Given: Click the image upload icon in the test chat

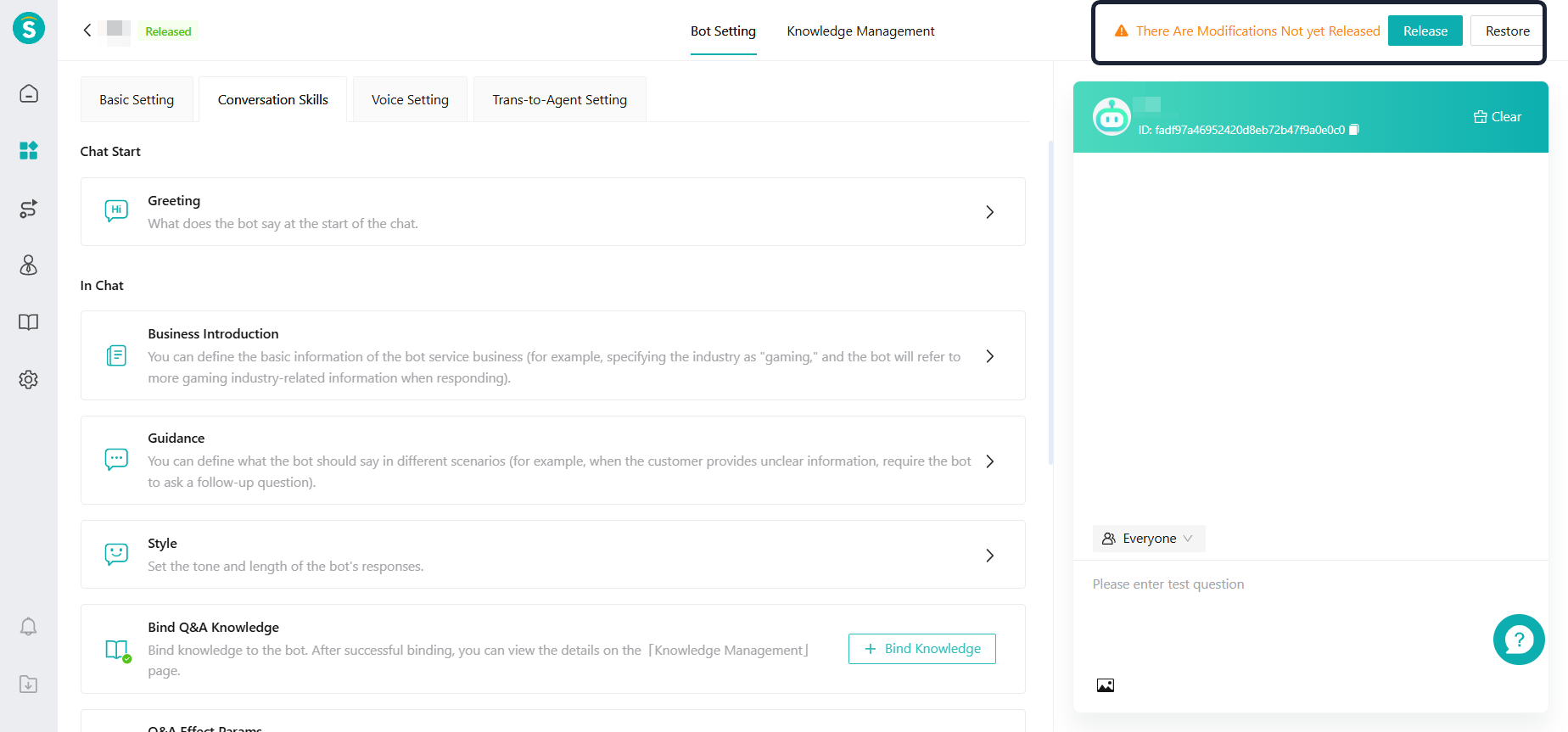Looking at the screenshot, I should (x=1105, y=685).
